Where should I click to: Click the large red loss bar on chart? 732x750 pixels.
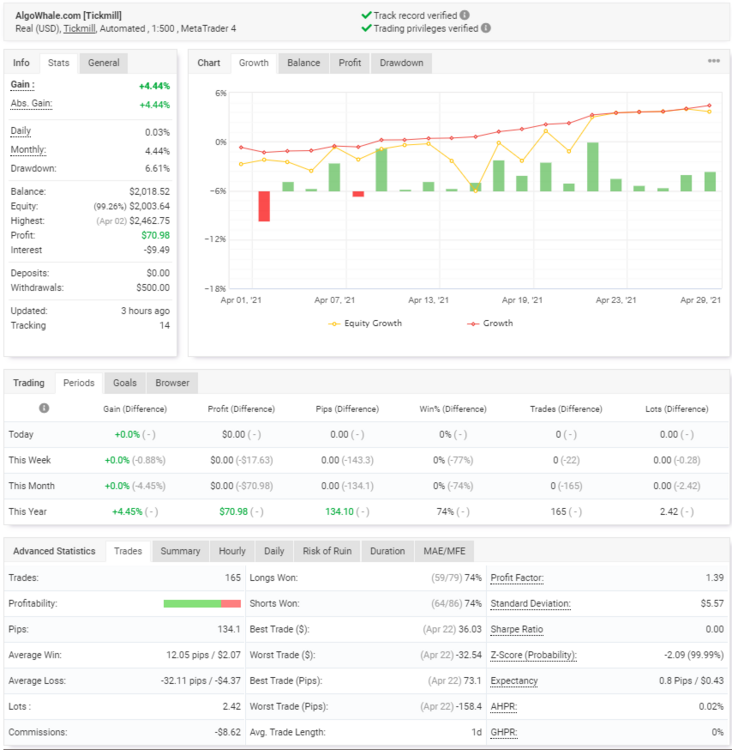pos(264,206)
